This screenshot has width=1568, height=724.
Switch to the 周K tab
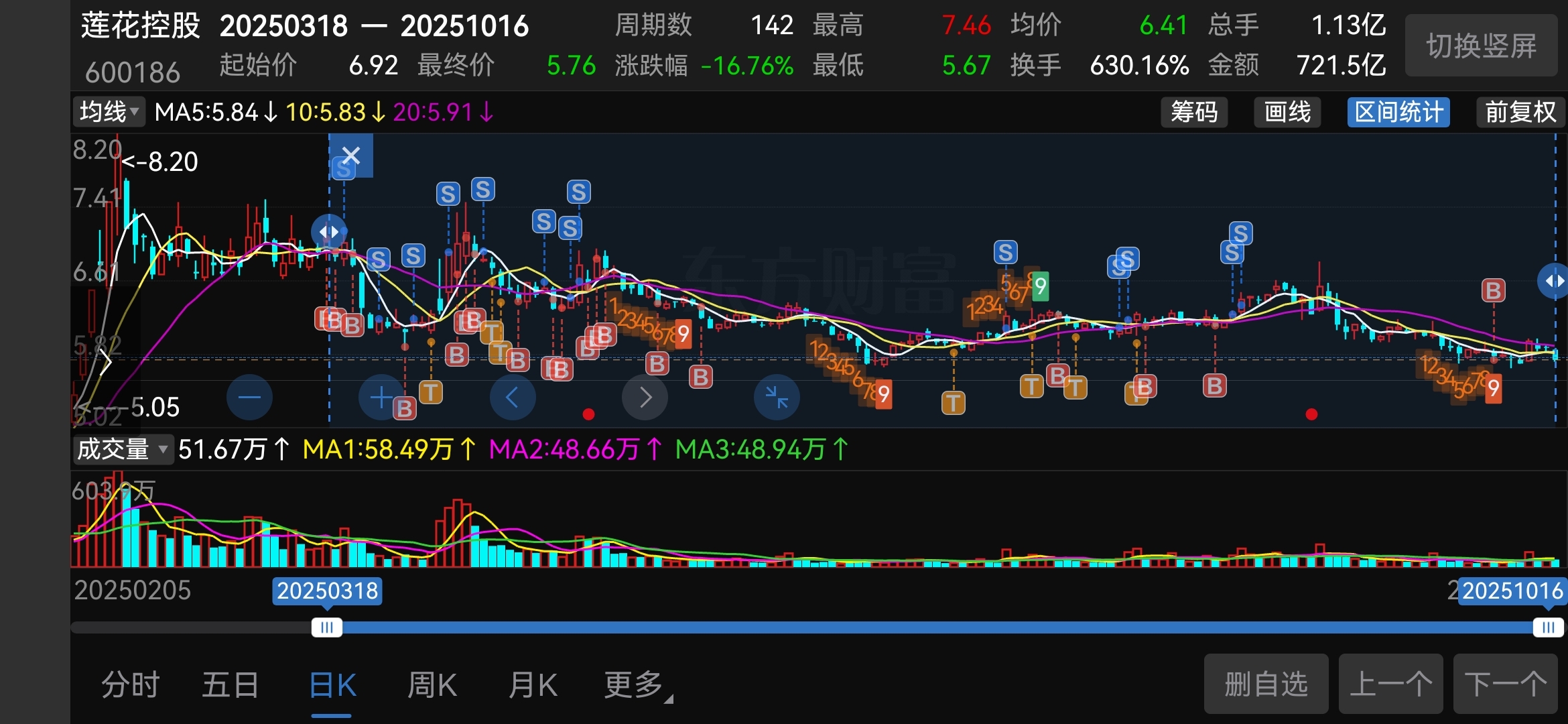coord(432,685)
